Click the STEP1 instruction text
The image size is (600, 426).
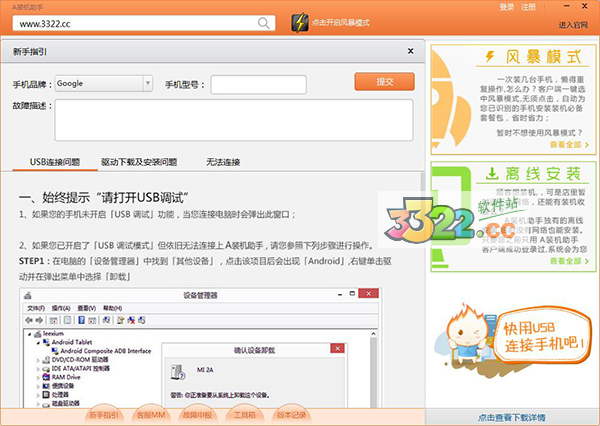click(205, 269)
